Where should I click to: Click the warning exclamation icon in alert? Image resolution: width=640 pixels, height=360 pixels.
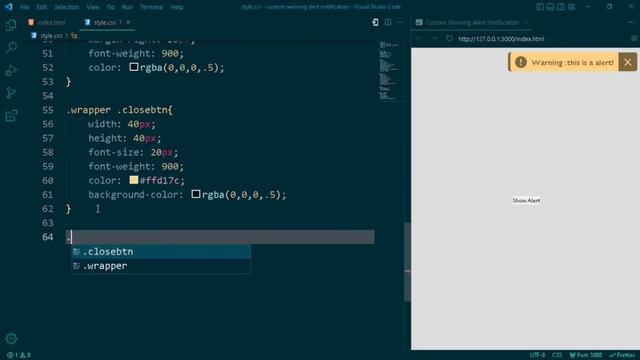[520, 62]
